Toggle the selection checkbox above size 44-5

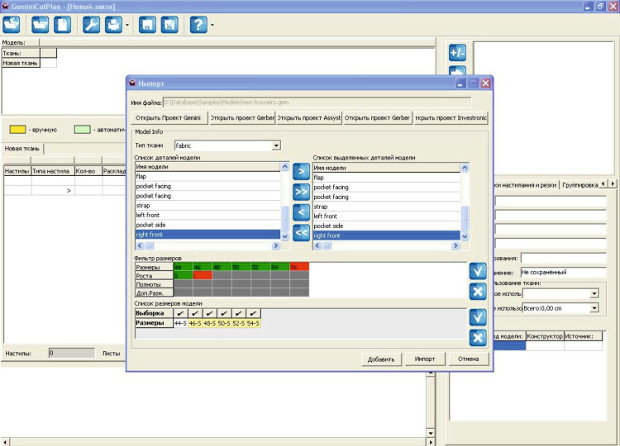pos(180,313)
